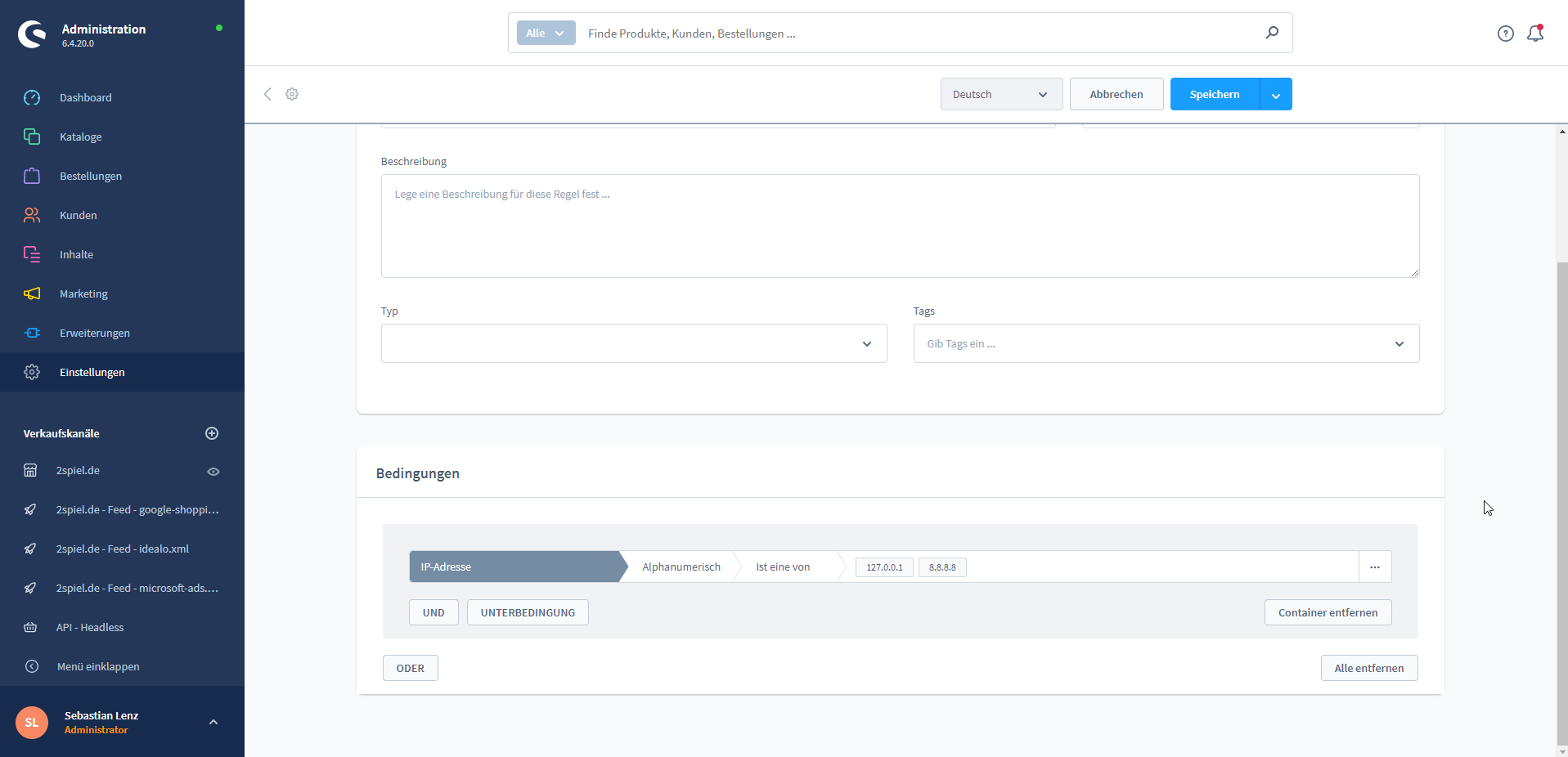Change the 'Ist eine von' operator
Screen dimensions: 1568x757
click(783, 567)
